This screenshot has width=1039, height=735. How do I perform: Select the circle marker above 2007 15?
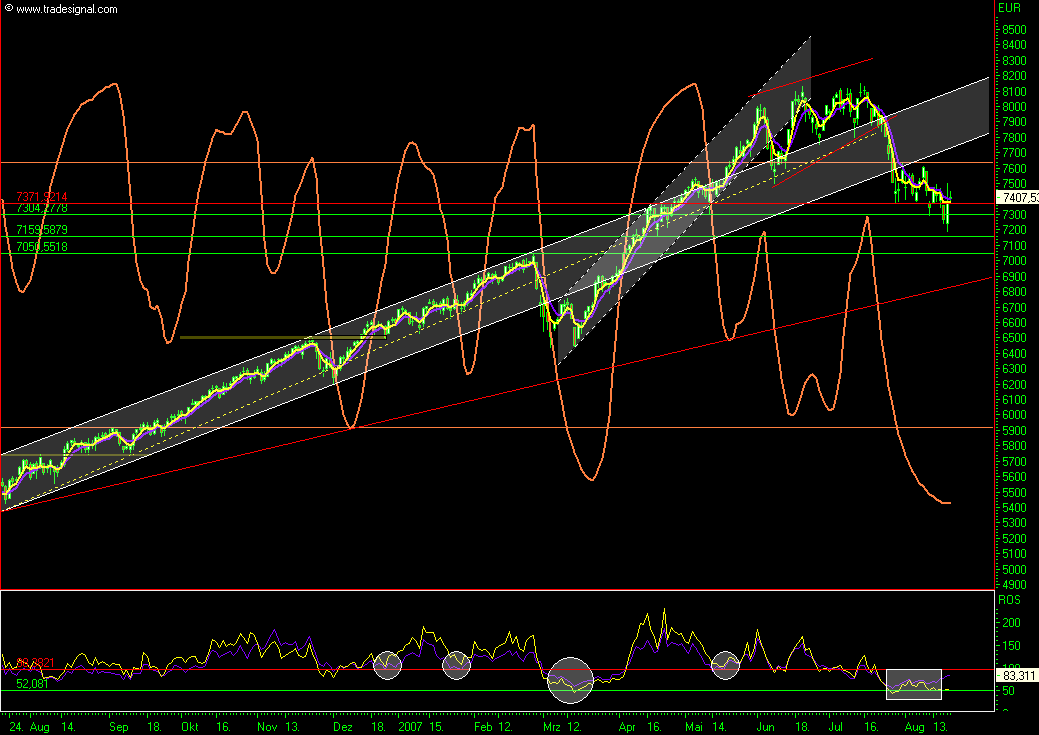pyautogui.click(x=457, y=663)
